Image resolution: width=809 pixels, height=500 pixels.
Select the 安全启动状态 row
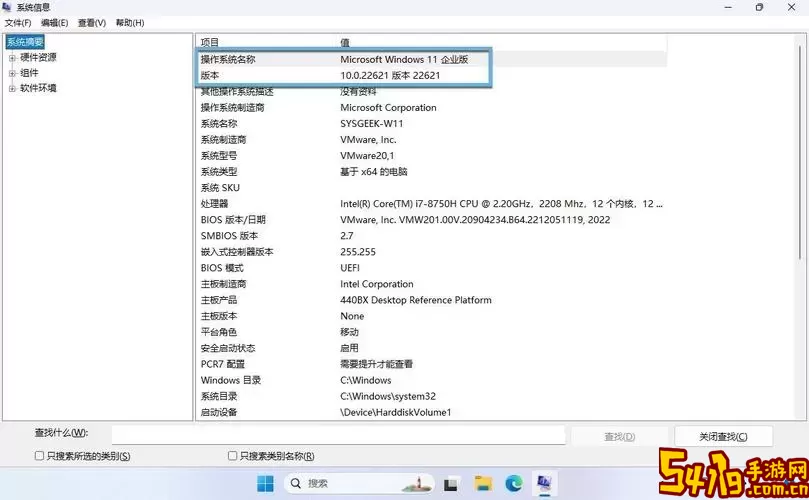coord(431,348)
